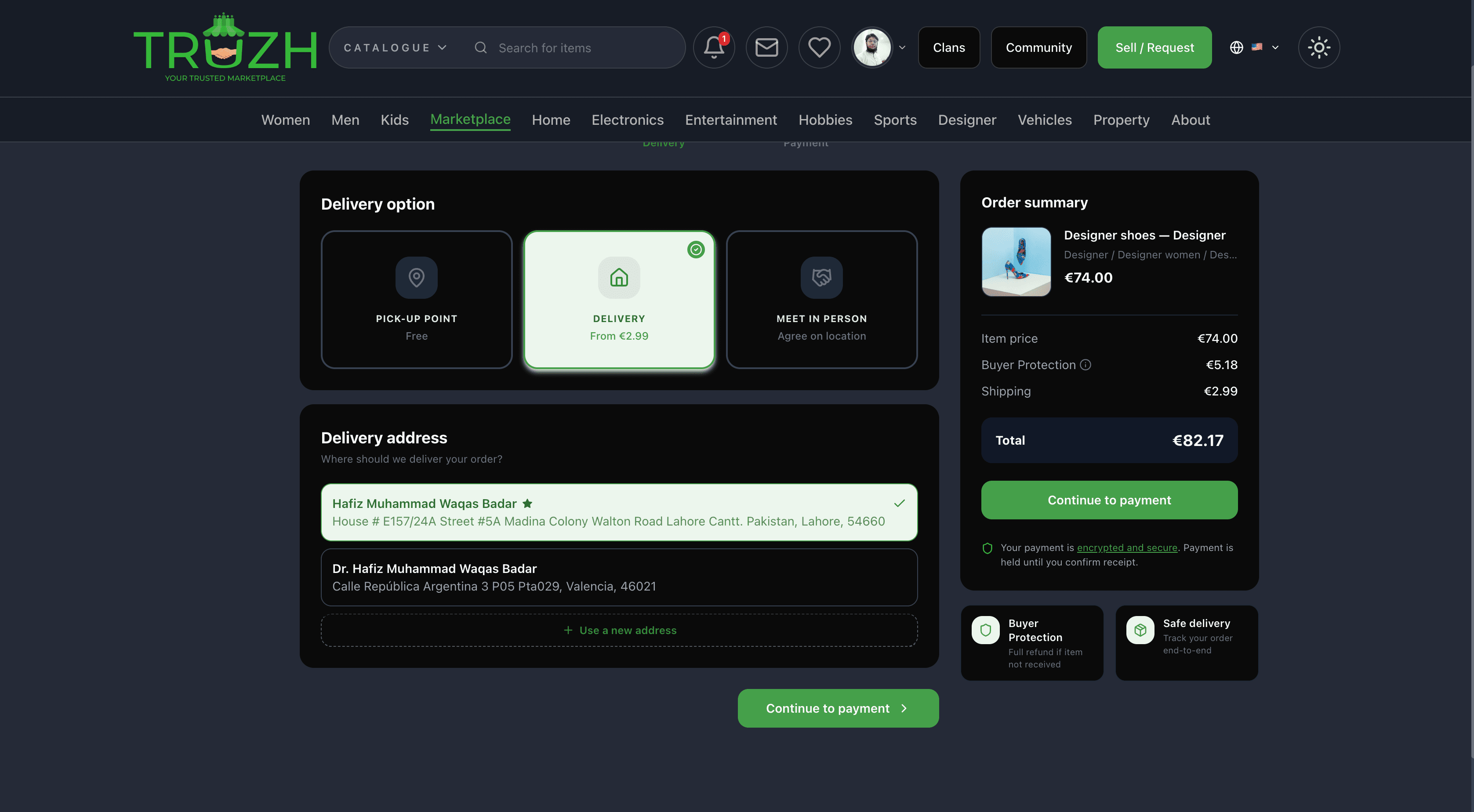Click the secure payment shield icon
The height and width of the screenshot is (812, 1474).
coord(987,548)
